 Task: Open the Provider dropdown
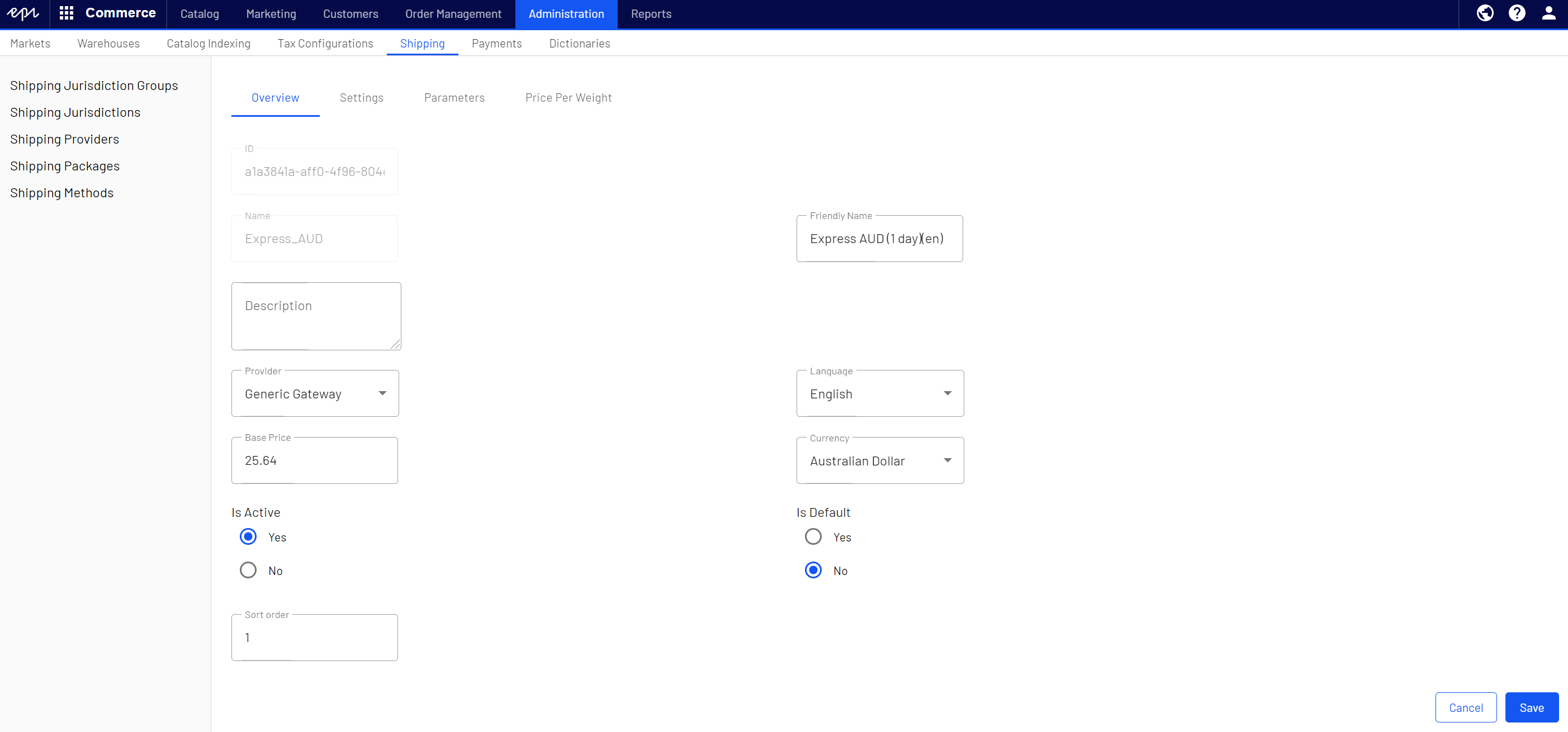point(315,394)
